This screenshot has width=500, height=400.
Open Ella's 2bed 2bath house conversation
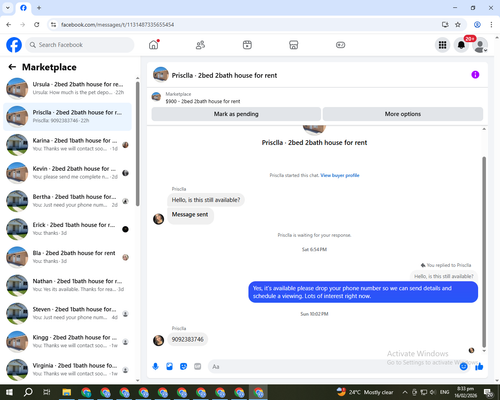click(x=67, y=257)
